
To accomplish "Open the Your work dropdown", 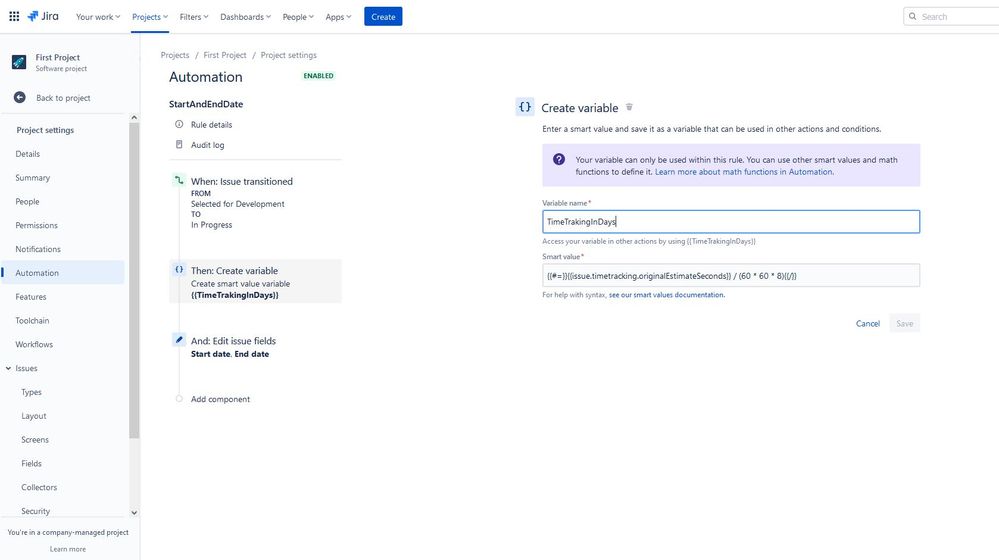I will 98,17.
